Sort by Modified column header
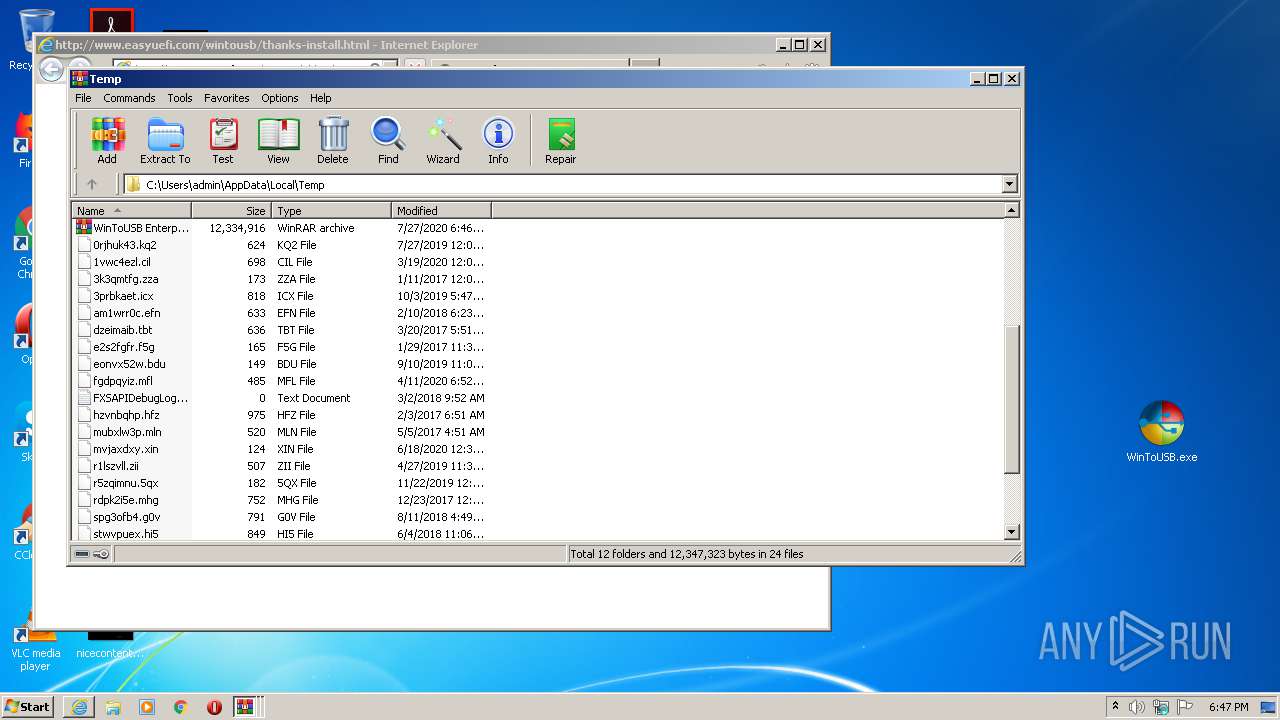 pos(441,211)
